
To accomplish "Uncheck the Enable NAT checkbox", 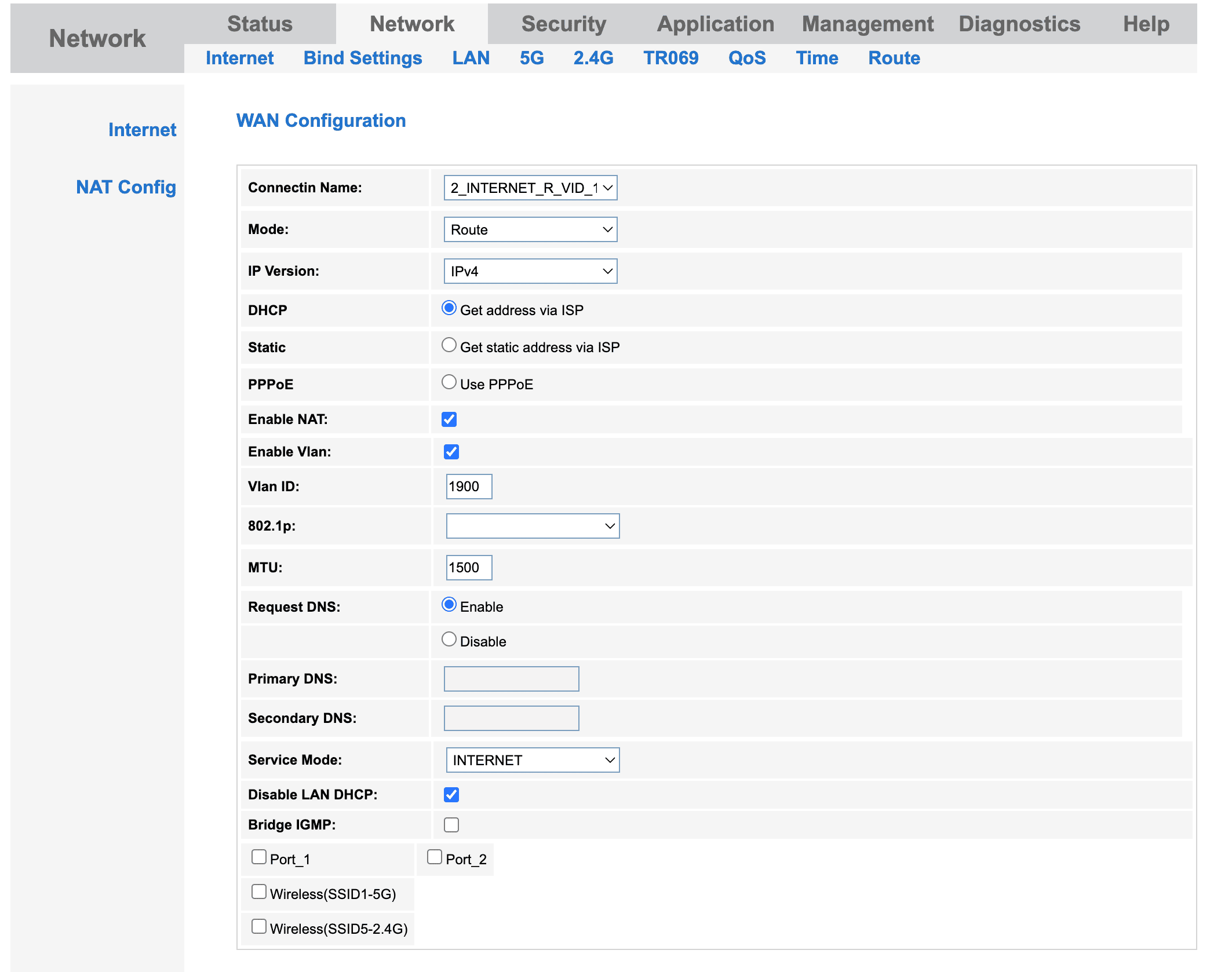I will pos(449,419).
